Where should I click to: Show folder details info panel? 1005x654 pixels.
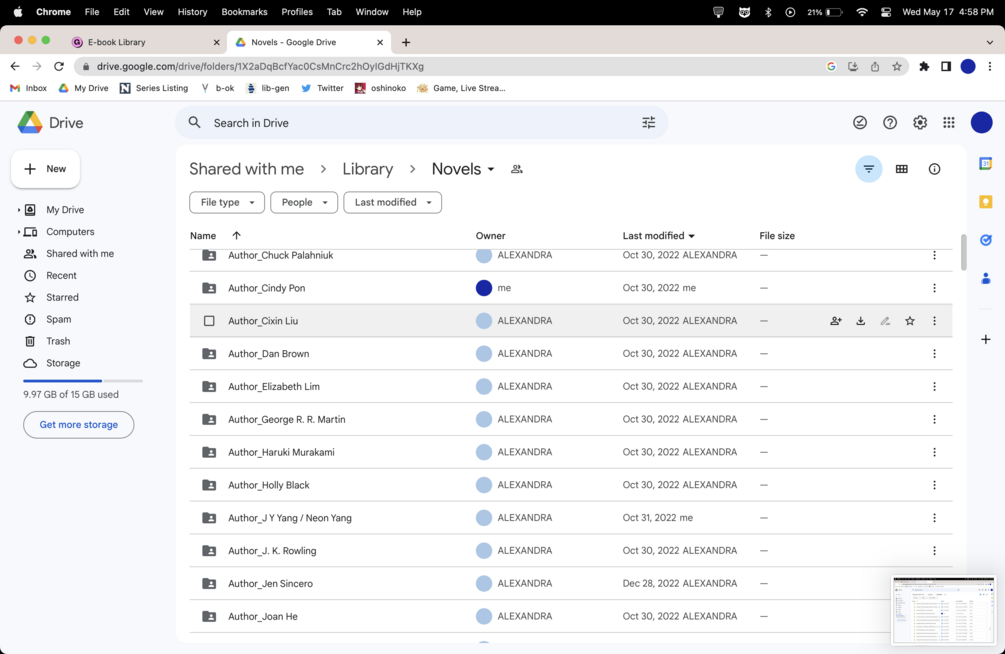click(x=934, y=169)
